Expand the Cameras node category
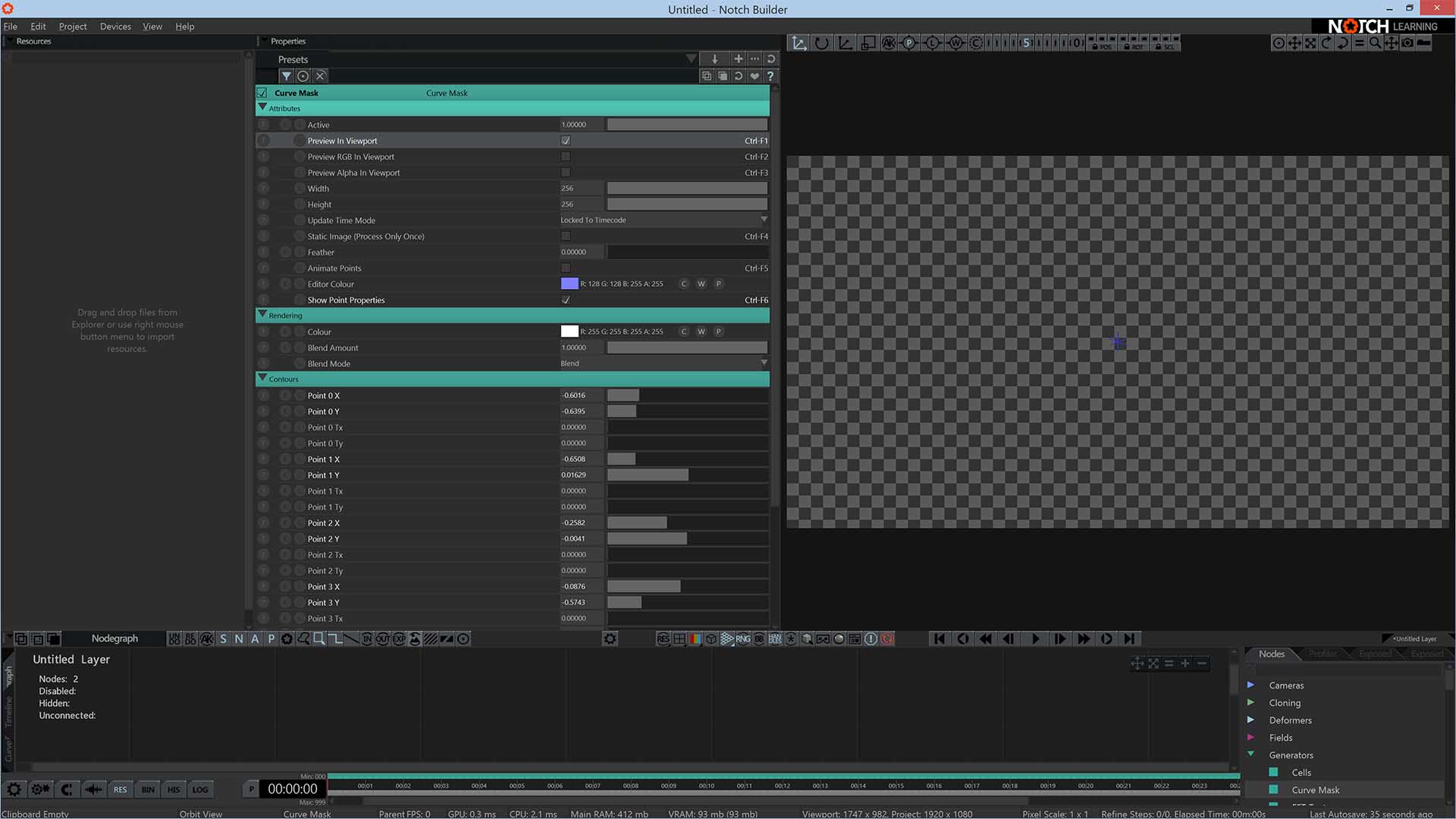Screen dimensions: 1456x819 pos(1250,685)
